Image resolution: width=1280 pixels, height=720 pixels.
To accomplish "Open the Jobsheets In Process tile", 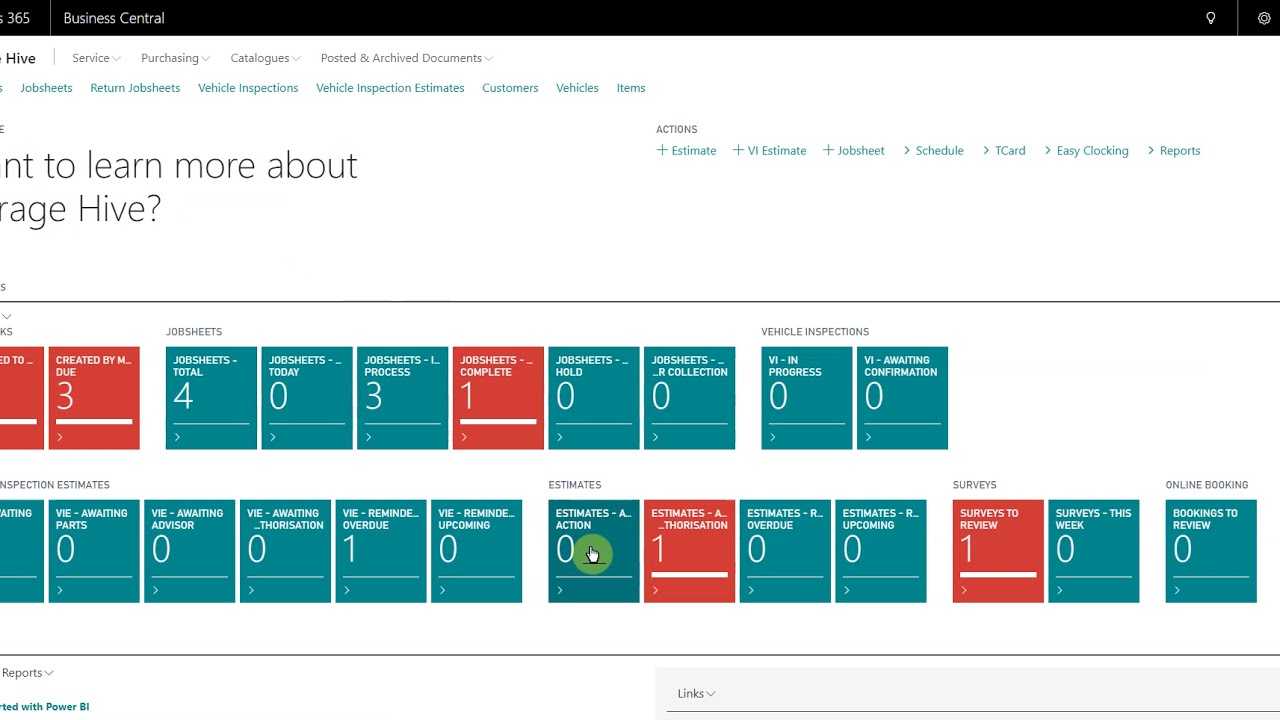I will 403,398.
